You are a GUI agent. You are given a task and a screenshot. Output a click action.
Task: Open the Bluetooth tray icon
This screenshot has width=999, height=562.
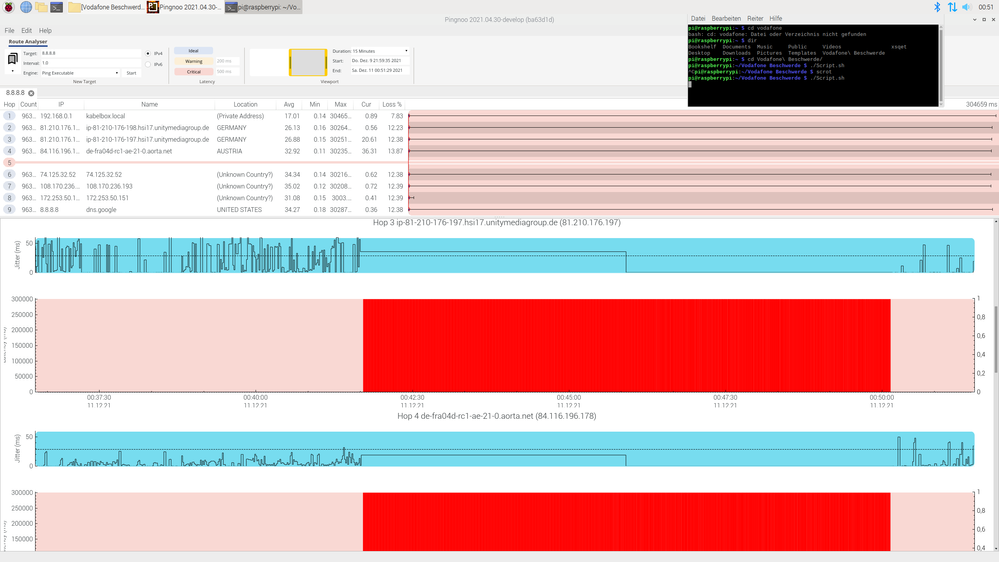pos(937,7)
